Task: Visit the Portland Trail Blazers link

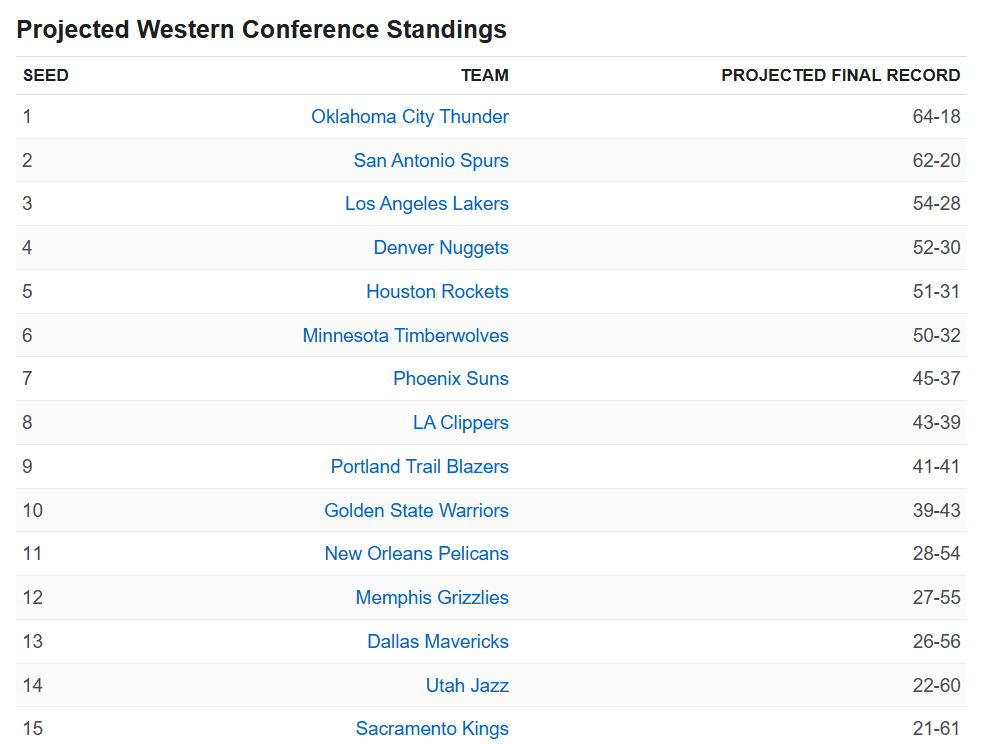Action: [x=419, y=467]
